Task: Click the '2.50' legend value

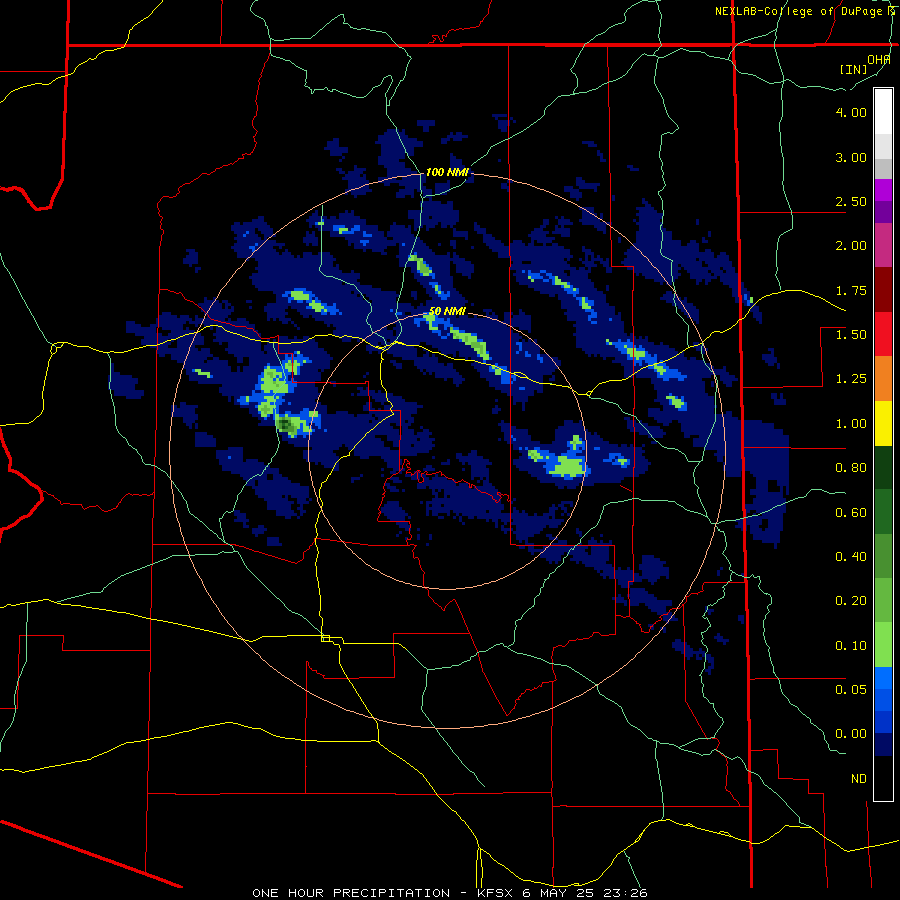Action: 851,201
